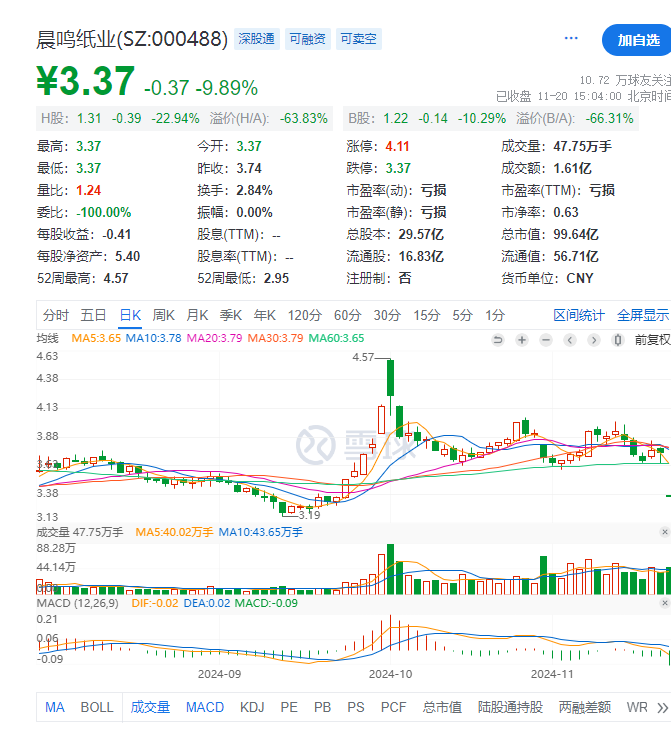The image size is (671, 733).
Task: Open 区间统计 range statistics
Action: click(579, 316)
